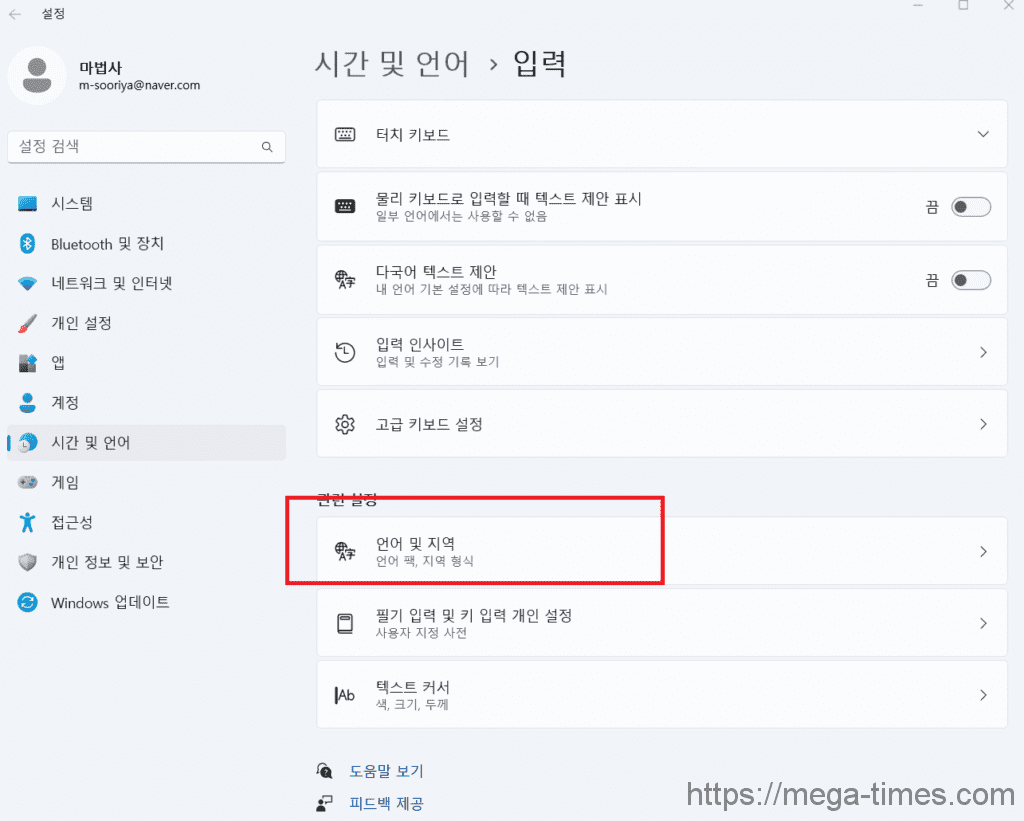
Task: Toggle 물리 키보드 텍스트 제안 표시 switch
Action: click(x=970, y=207)
